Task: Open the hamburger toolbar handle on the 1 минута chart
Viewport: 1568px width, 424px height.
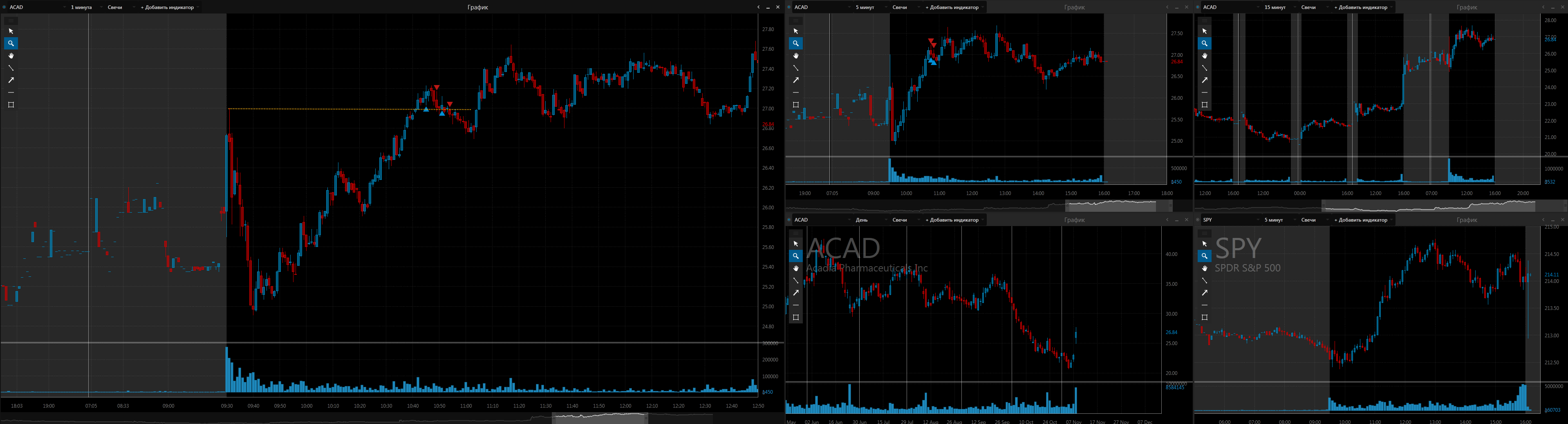Action: (11, 21)
